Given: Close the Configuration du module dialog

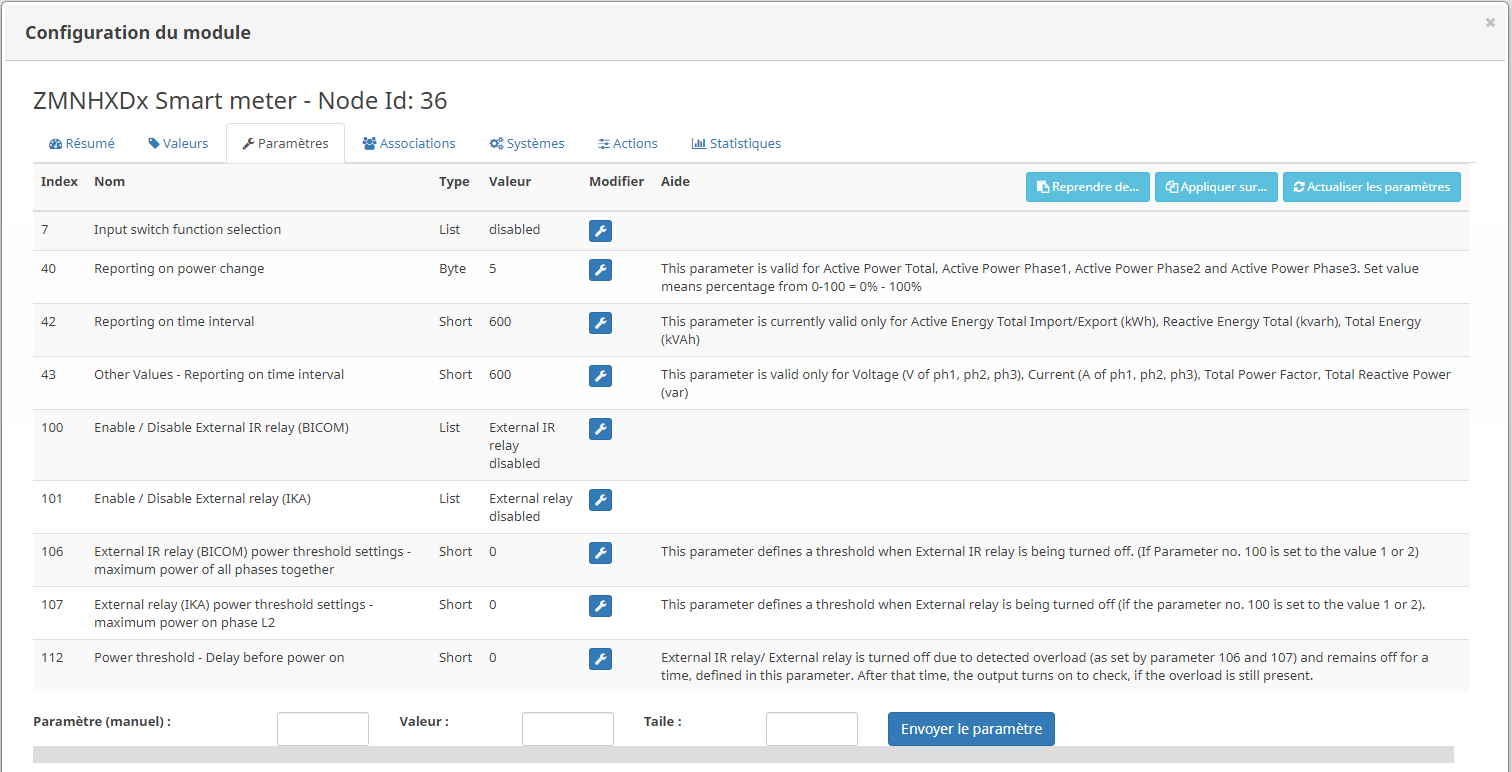Looking at the screenshot, I should (1490, 22).
